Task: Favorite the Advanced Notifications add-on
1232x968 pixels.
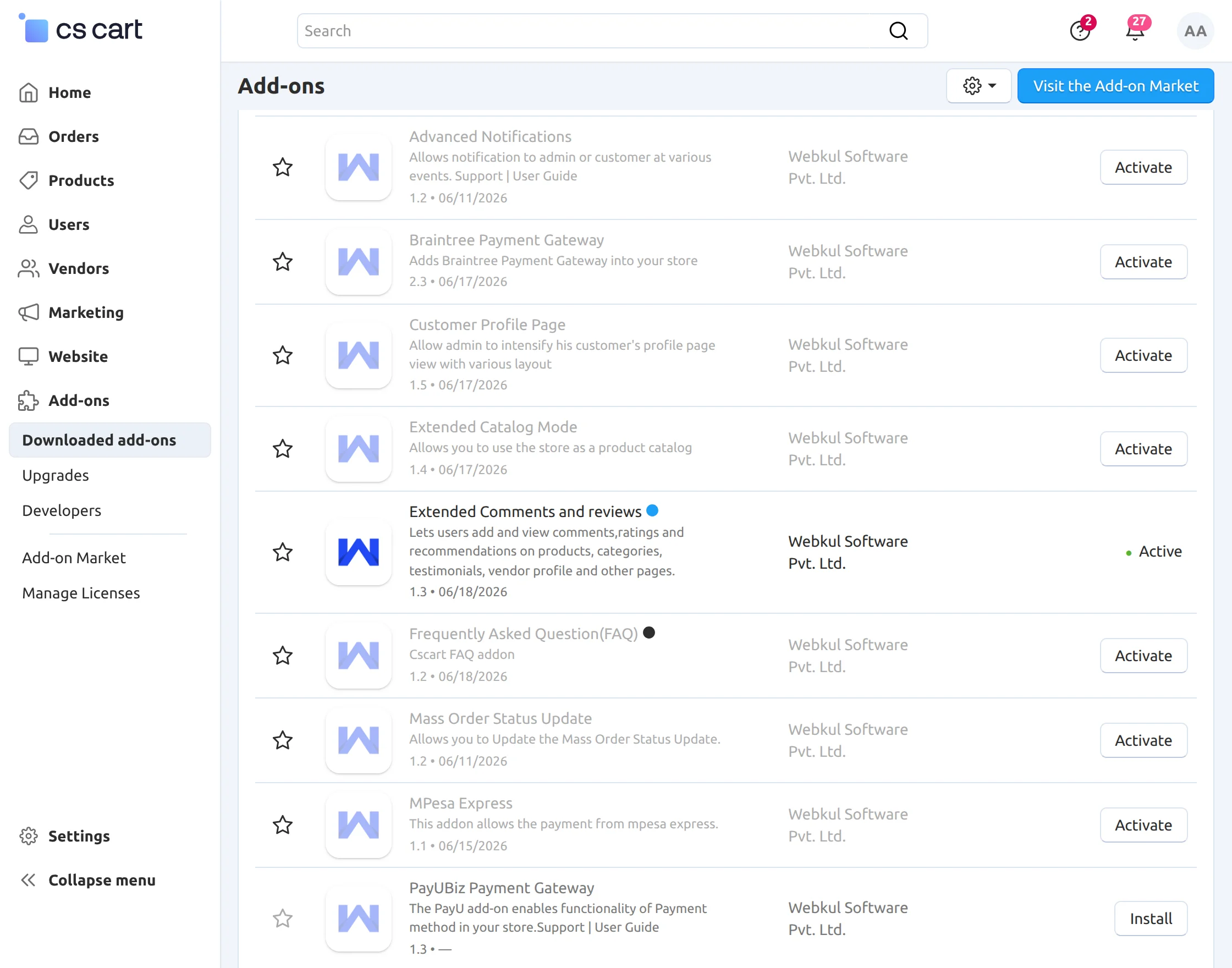Action: click(x=282, y=167)
